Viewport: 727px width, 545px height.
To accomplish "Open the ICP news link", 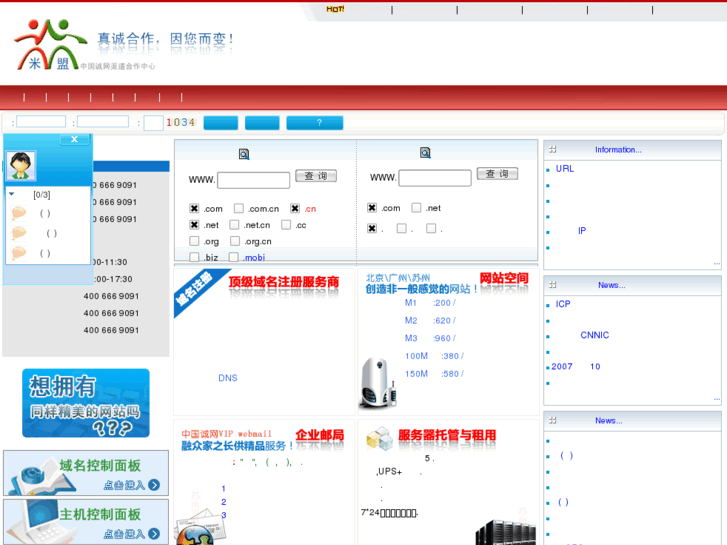I will (563, 304).
